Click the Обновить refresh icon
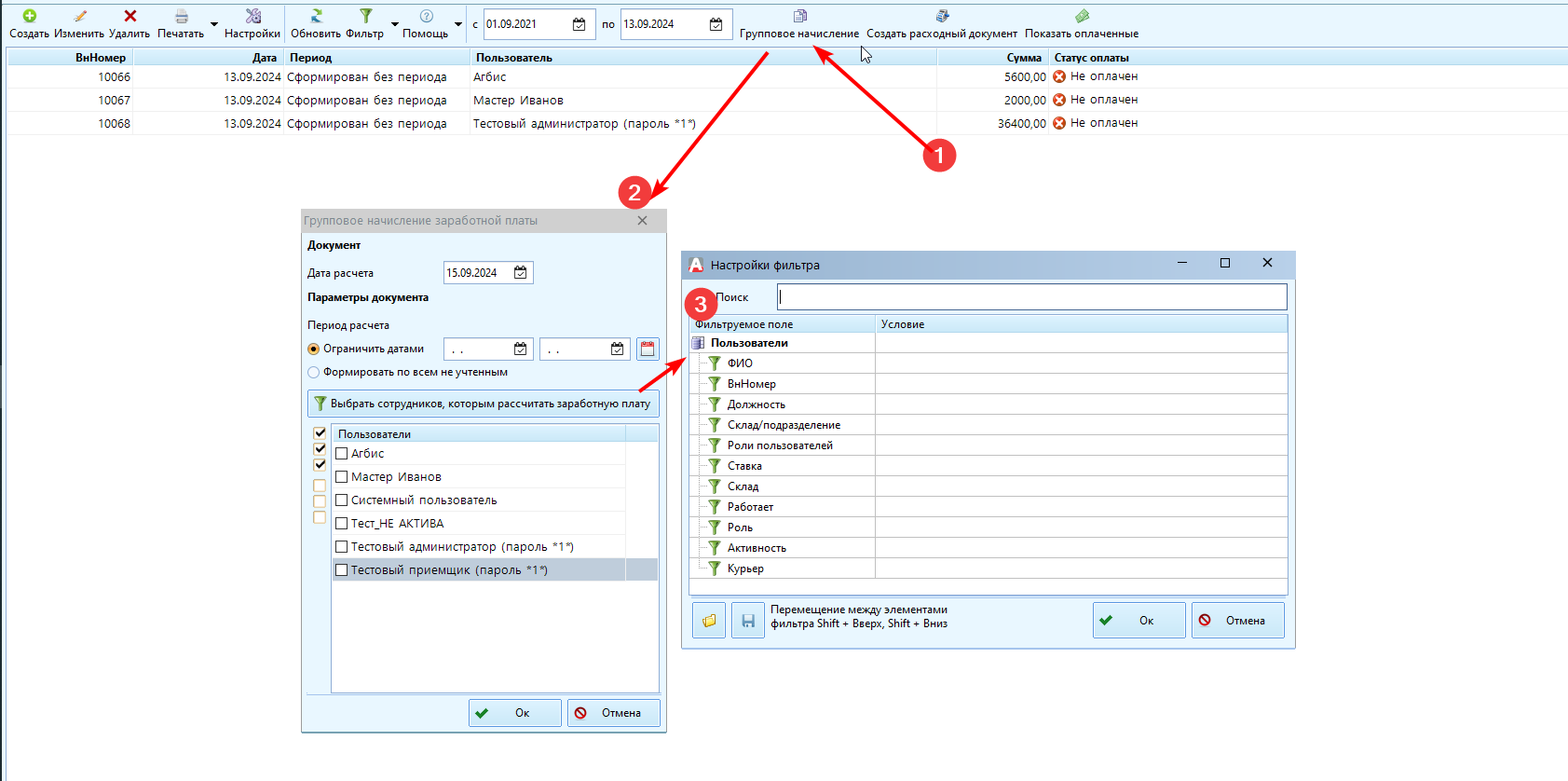1568x781 pixels. click(316, 17)
